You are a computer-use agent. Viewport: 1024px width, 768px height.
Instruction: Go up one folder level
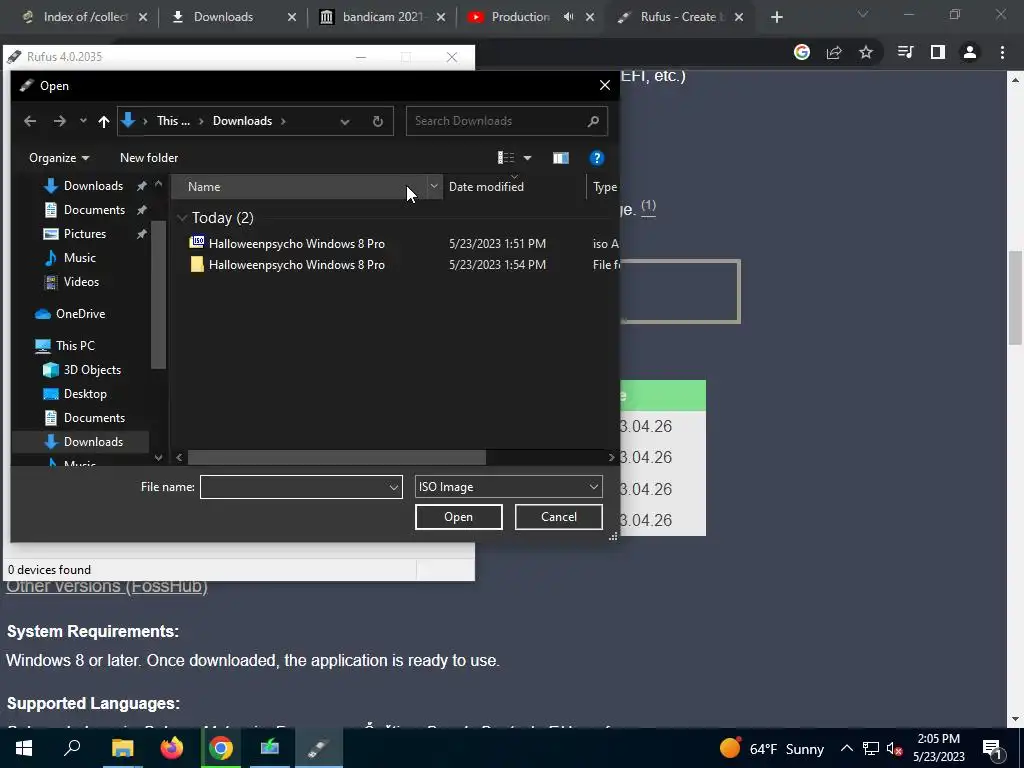(x=103, y=121)
